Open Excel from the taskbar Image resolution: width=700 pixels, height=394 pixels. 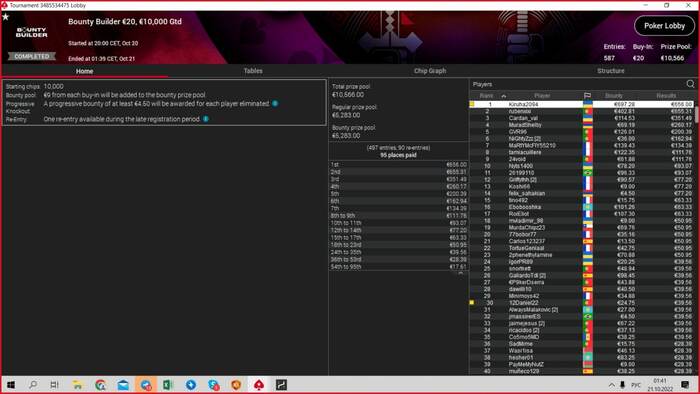point(168,385)
